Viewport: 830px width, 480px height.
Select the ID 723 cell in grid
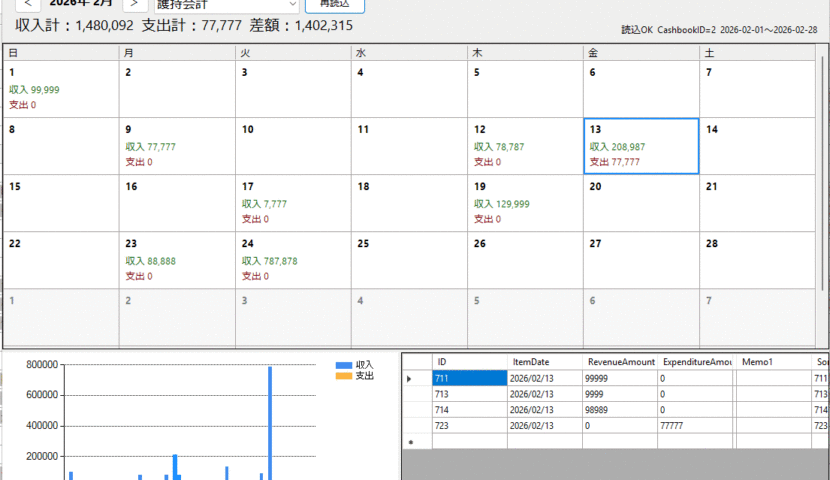(x=469, y=425)
